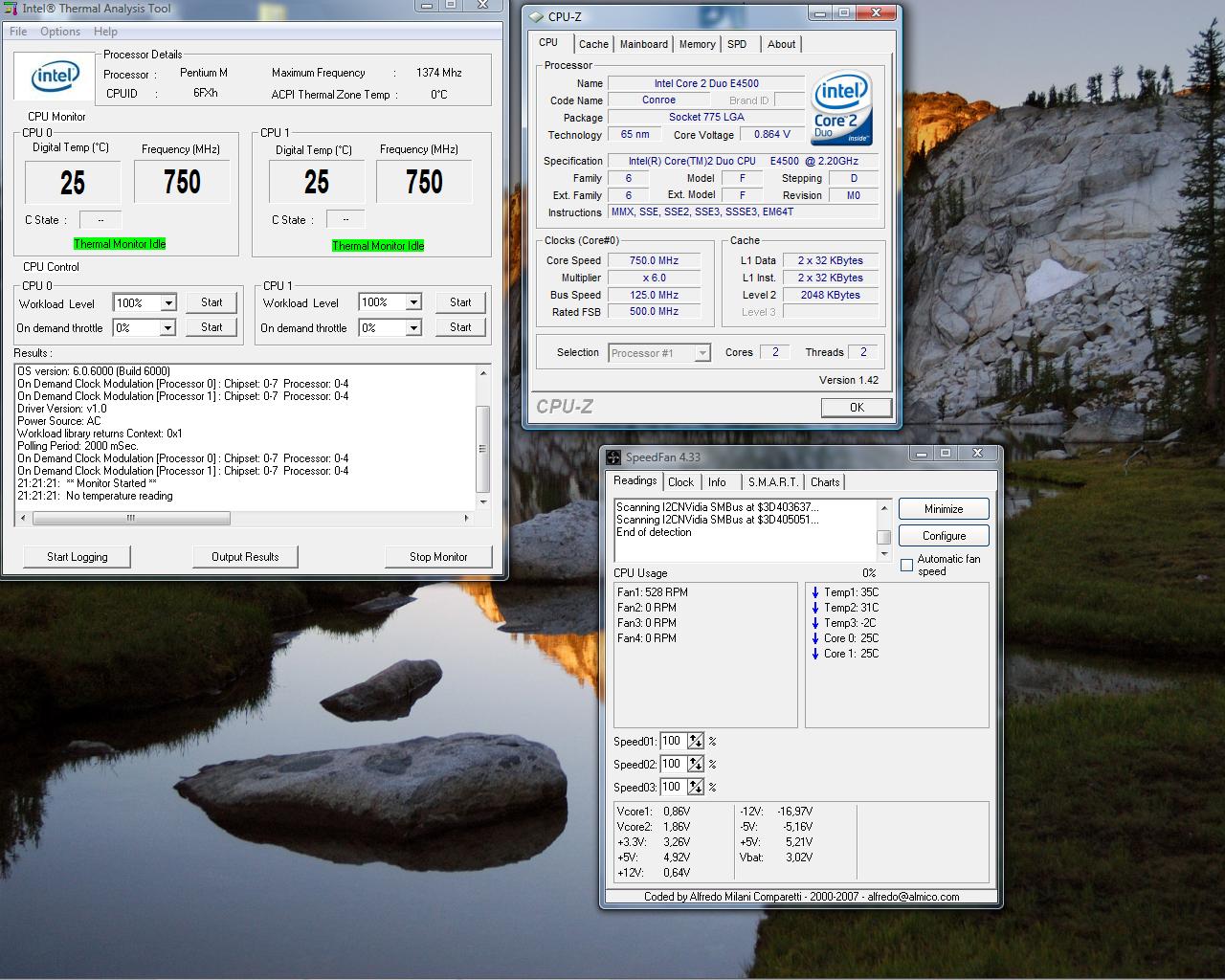Viewport: 1225px width, 980px height.
Task: Click the Results vertical scrollbar thumb
Action: coord(483,449)
